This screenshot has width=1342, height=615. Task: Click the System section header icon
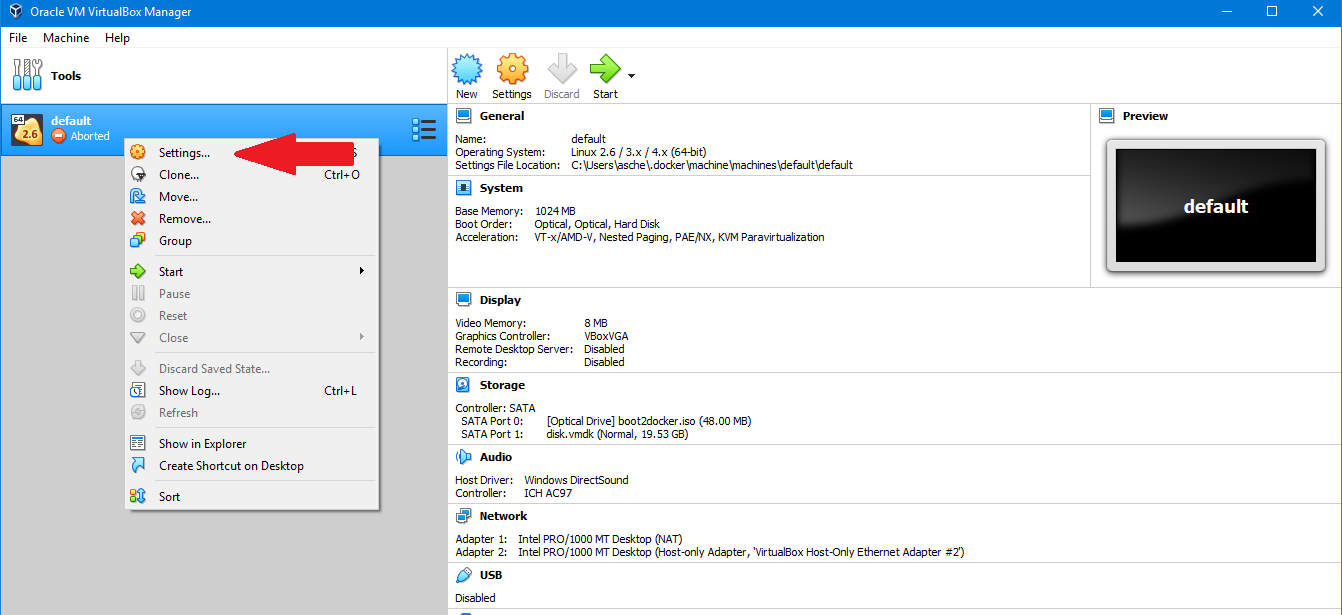tap(464, 188)
